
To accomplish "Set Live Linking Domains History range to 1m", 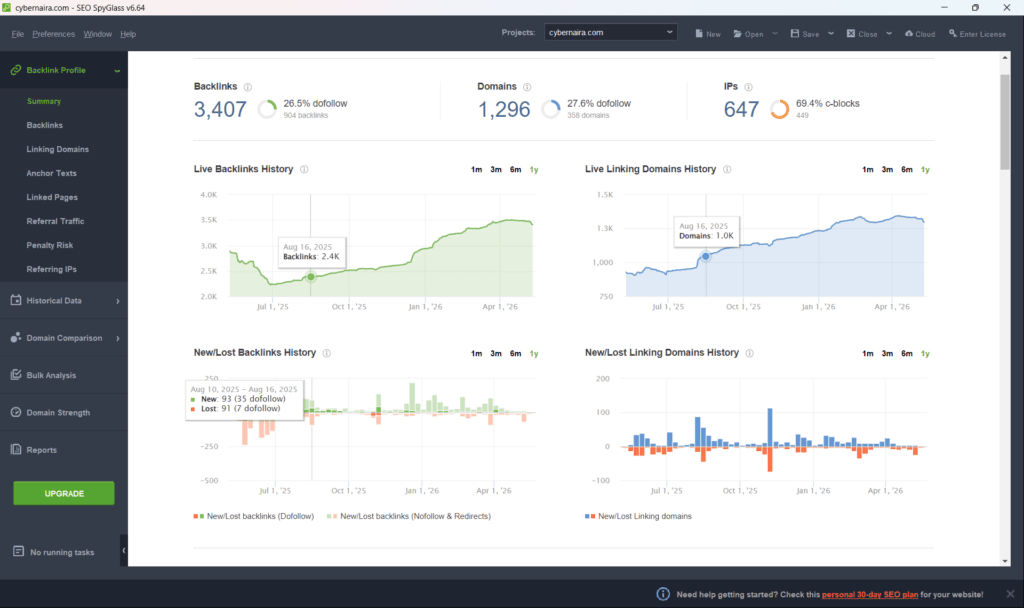I will click(867, 170).
